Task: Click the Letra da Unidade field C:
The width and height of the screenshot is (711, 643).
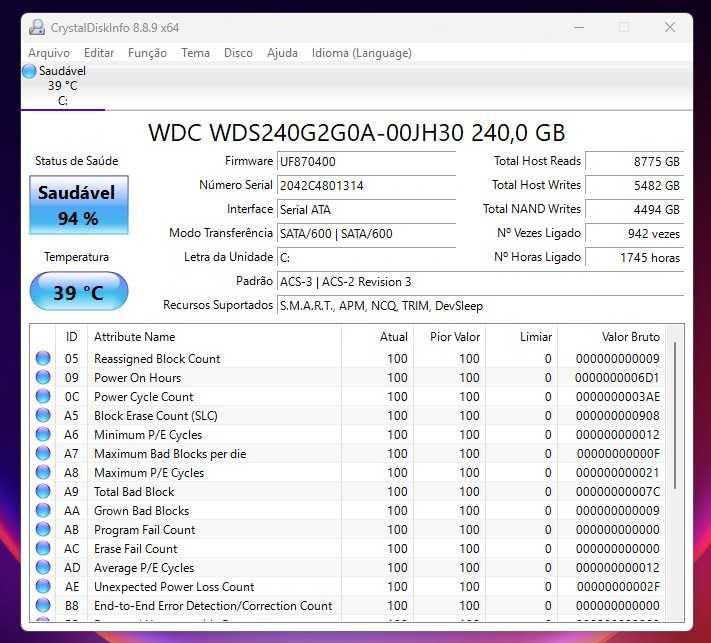Action: 366,258
